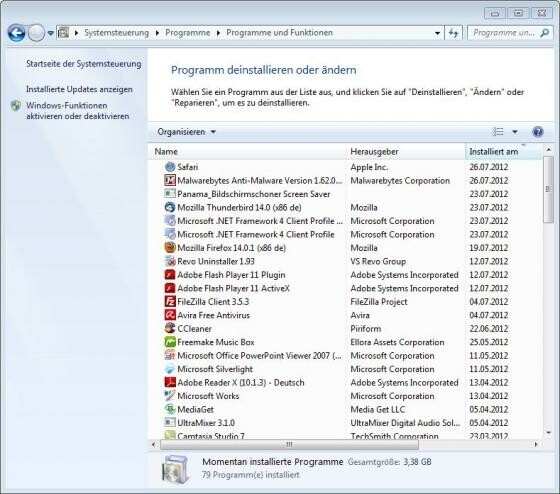This screenshot has width=560, height=494.
Task: Click the UltraMixer 3.1.0 icon
Action: pos(170,423)
